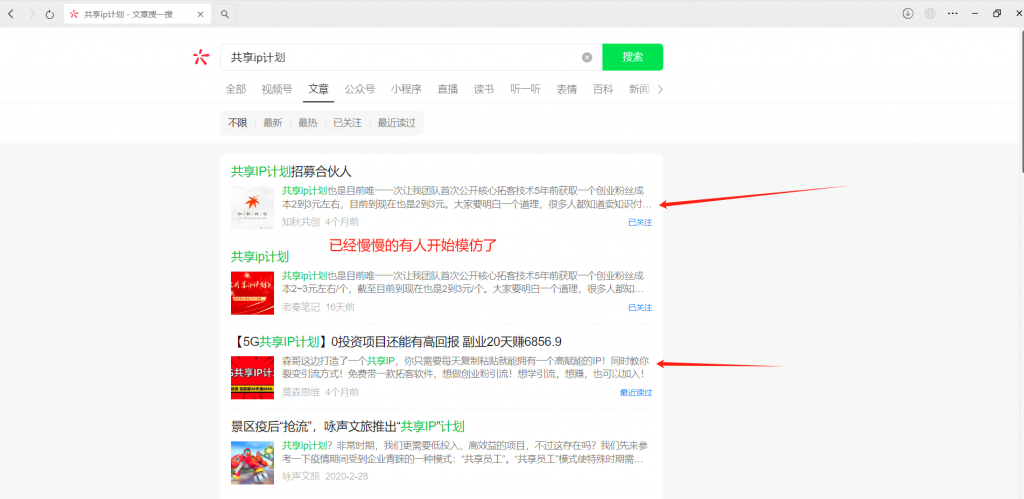
Task: Click the globe icon in title bar
Action: [x=930, y=13]
